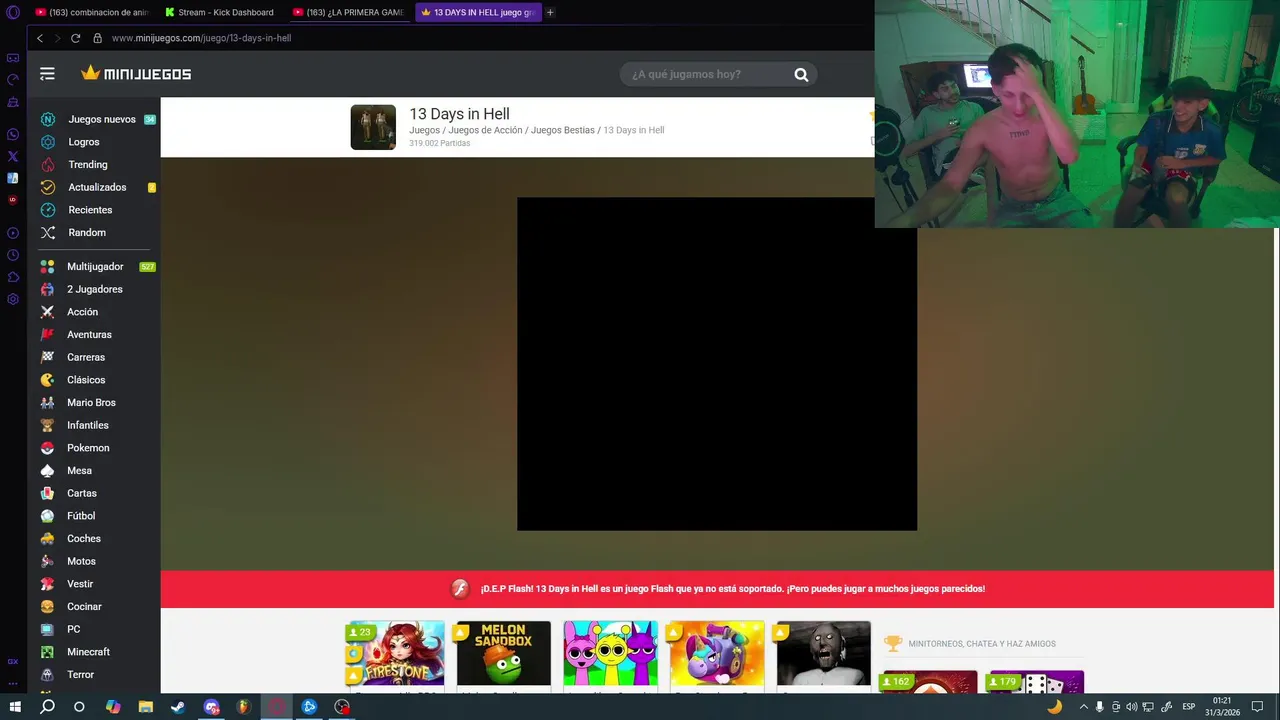Open GX Control speedometer in sidebar
The image size is (1280, 720).
13,80
